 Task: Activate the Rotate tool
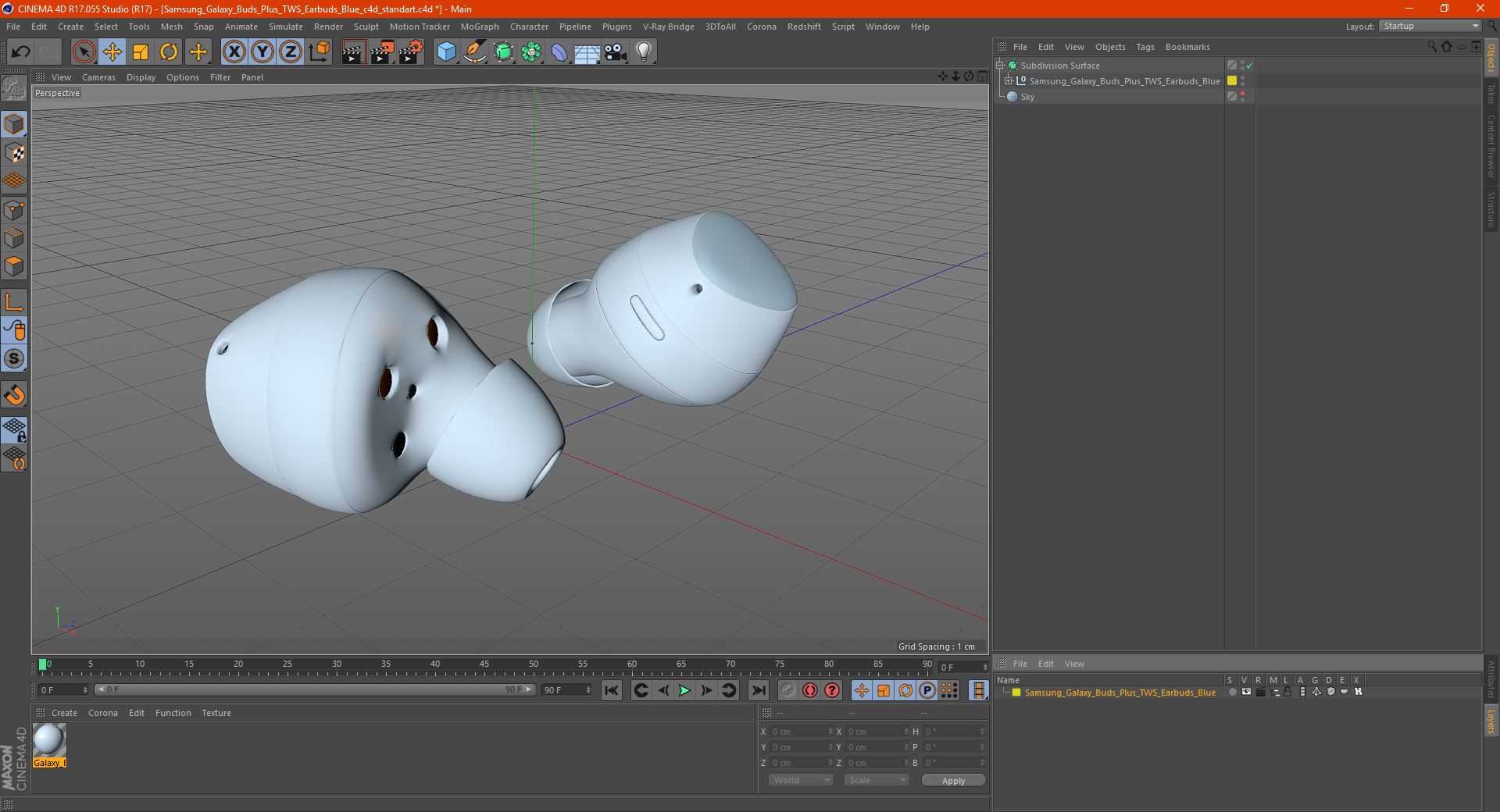pos(169,52)
